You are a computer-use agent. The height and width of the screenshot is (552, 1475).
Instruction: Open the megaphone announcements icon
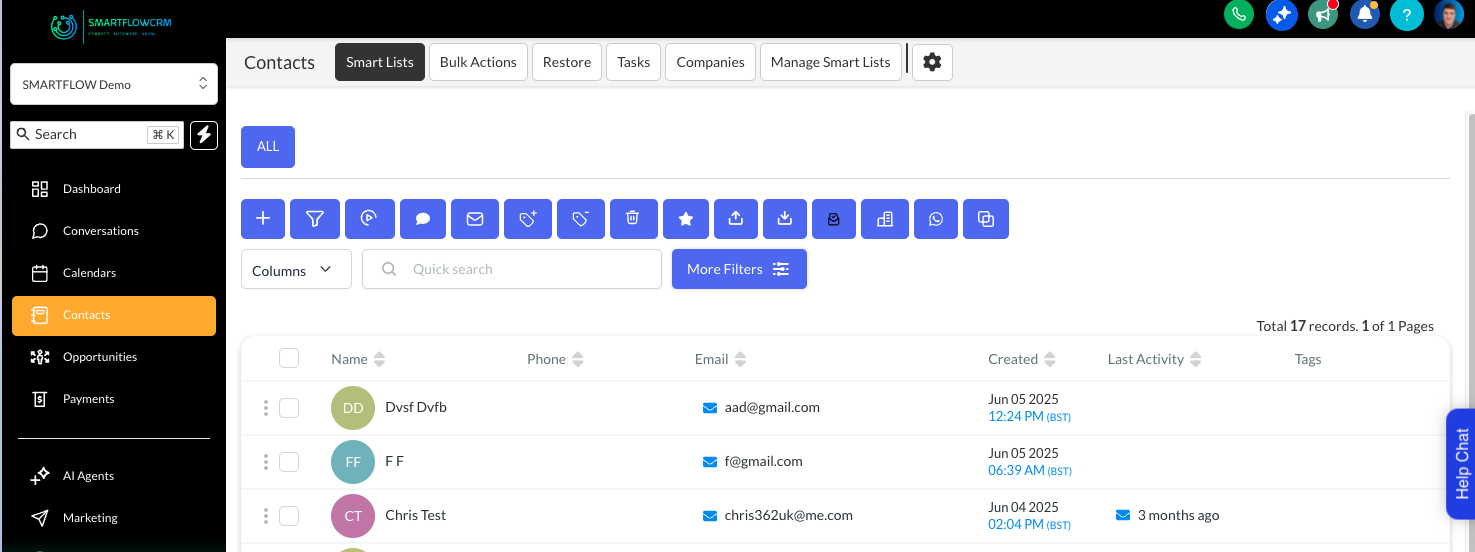(x=1323, y=15)
